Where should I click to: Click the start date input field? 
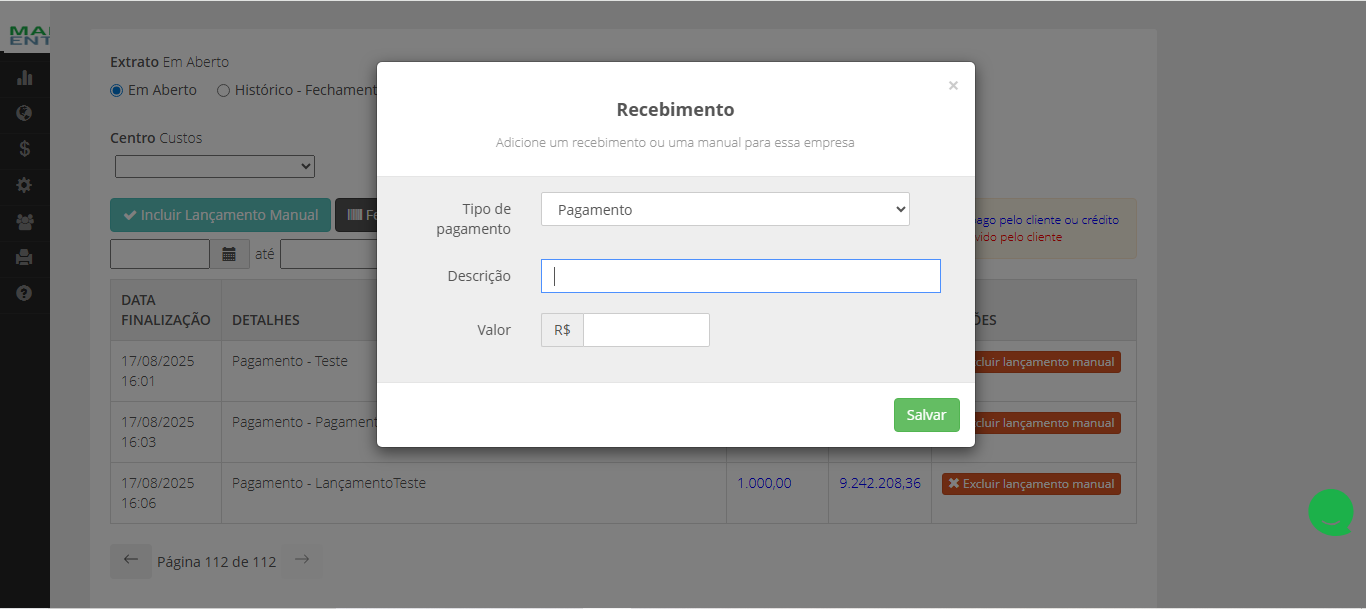160,254
